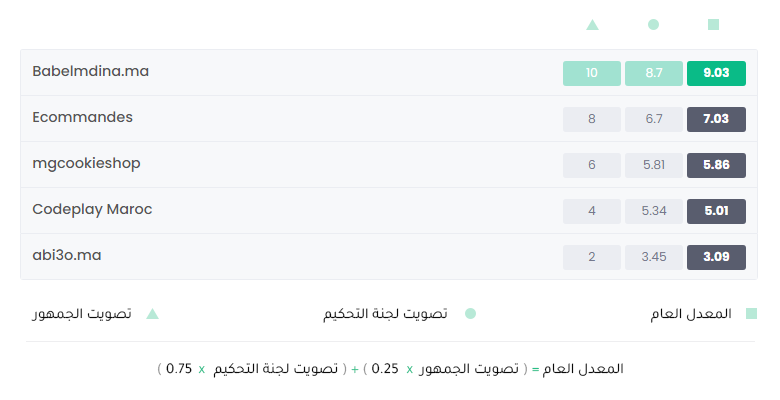The height and width of the screenshot is (400, 780).
Task: Open the Babelmdina.ma entry
Action: (x=91, y=71)
